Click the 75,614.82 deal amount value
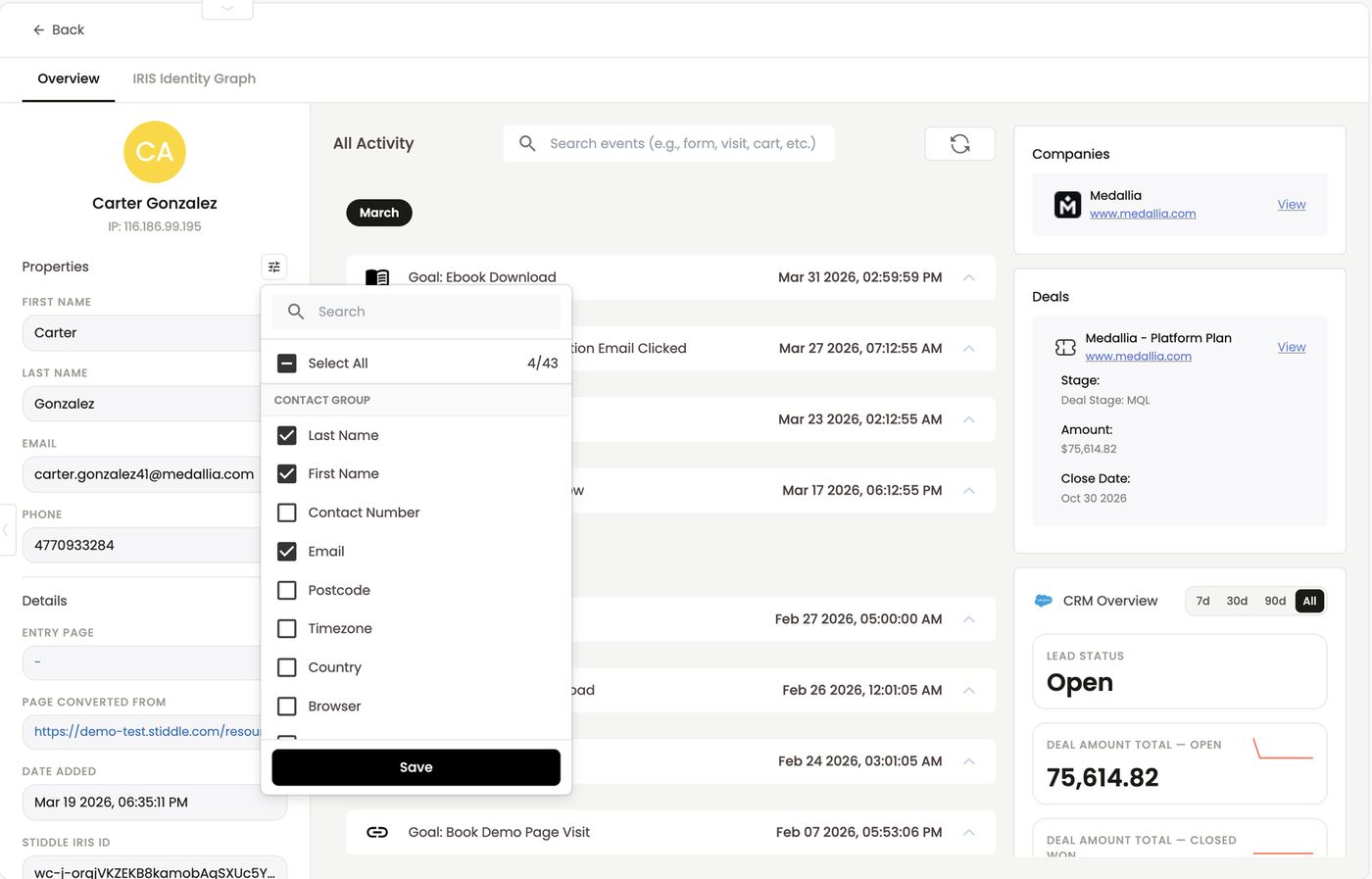This screenshot has width=1372, height=879. point(1102,778)
